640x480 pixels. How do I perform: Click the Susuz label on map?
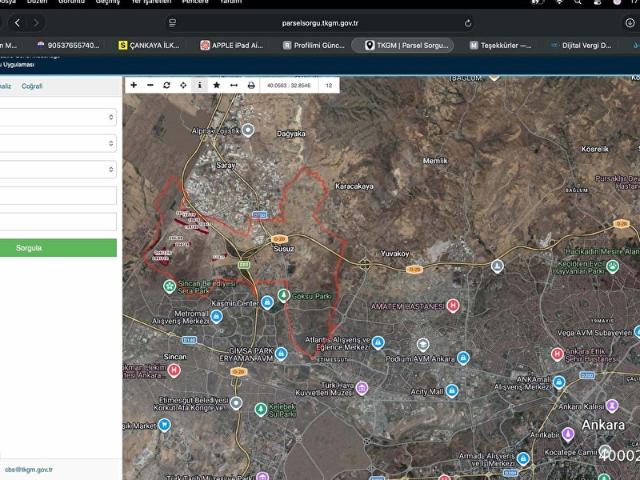click(283, 249)
